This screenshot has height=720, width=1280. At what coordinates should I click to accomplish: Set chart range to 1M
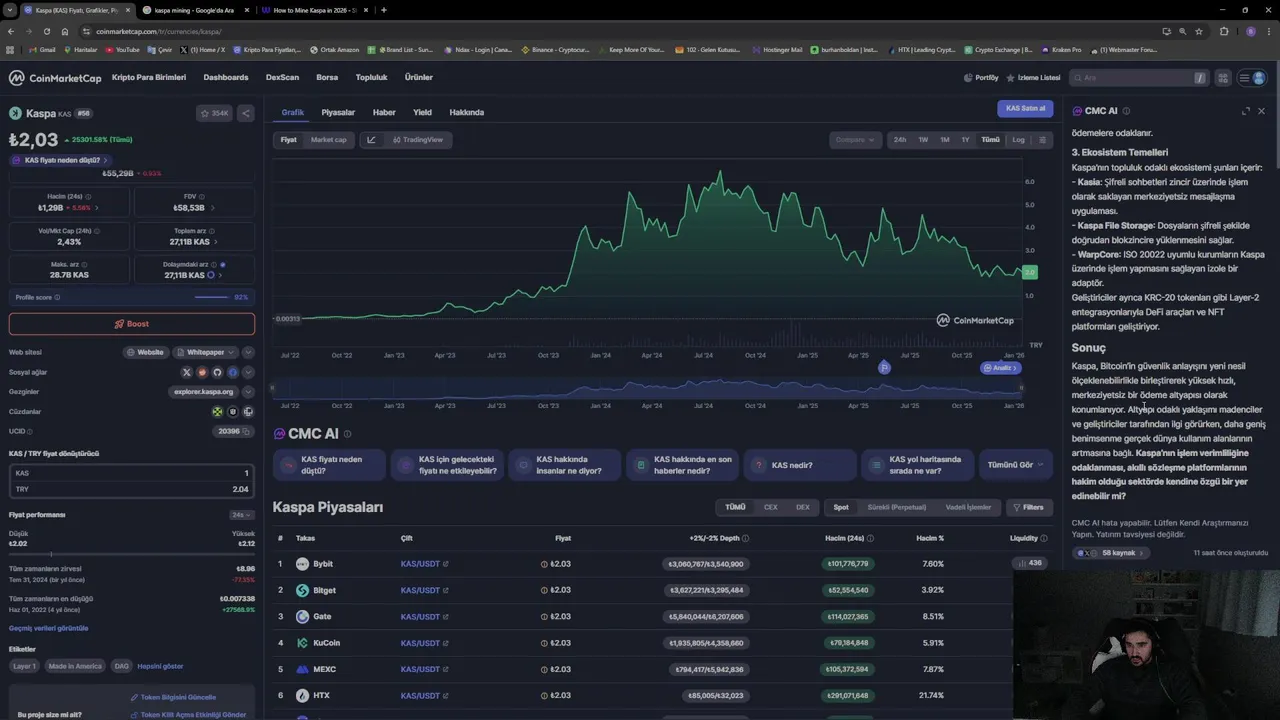pyautogui.click(x=944, y=140)
